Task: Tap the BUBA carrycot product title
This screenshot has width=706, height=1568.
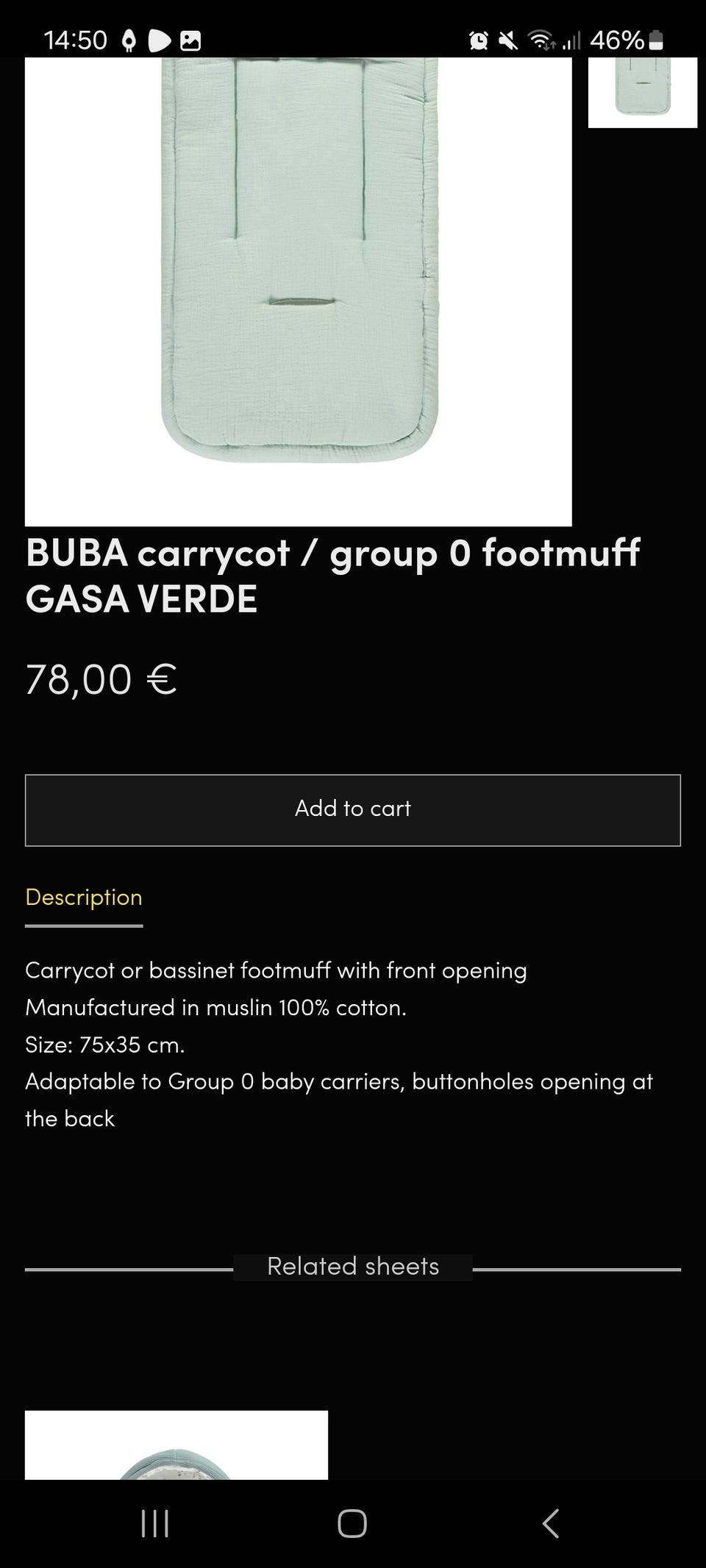Action: point(332,575)
